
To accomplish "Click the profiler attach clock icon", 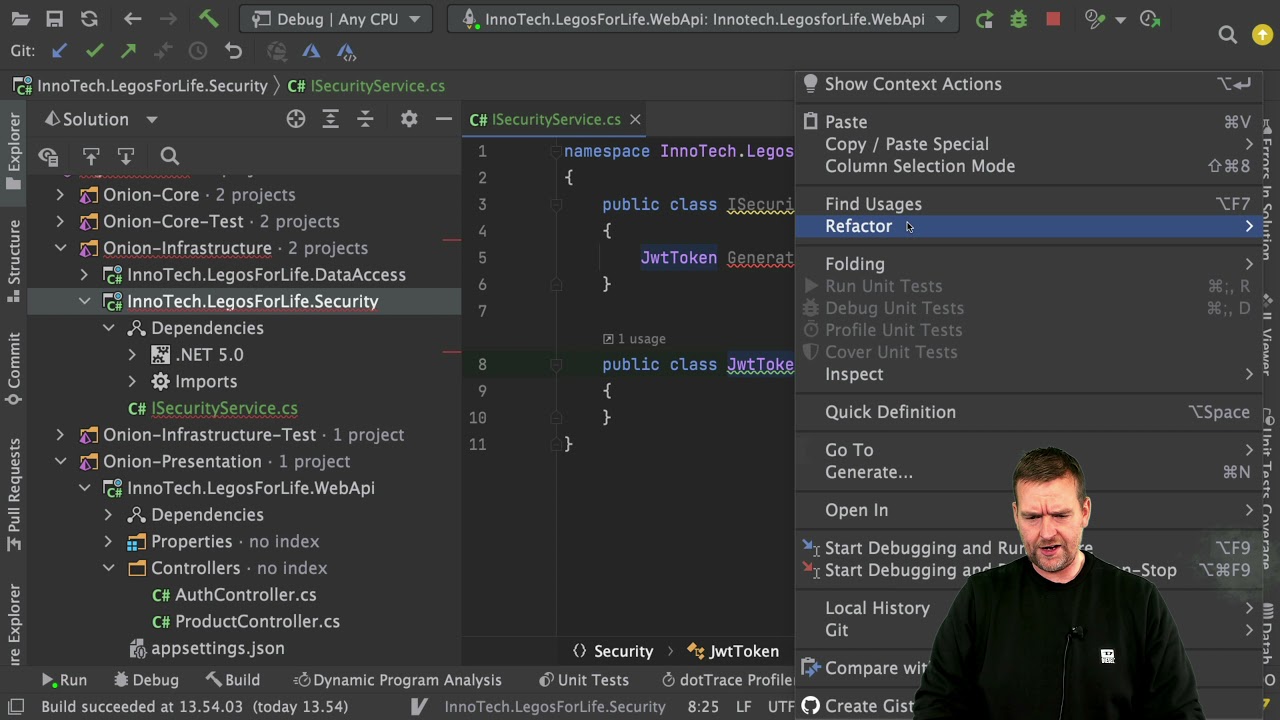I will coord(1150,19).
